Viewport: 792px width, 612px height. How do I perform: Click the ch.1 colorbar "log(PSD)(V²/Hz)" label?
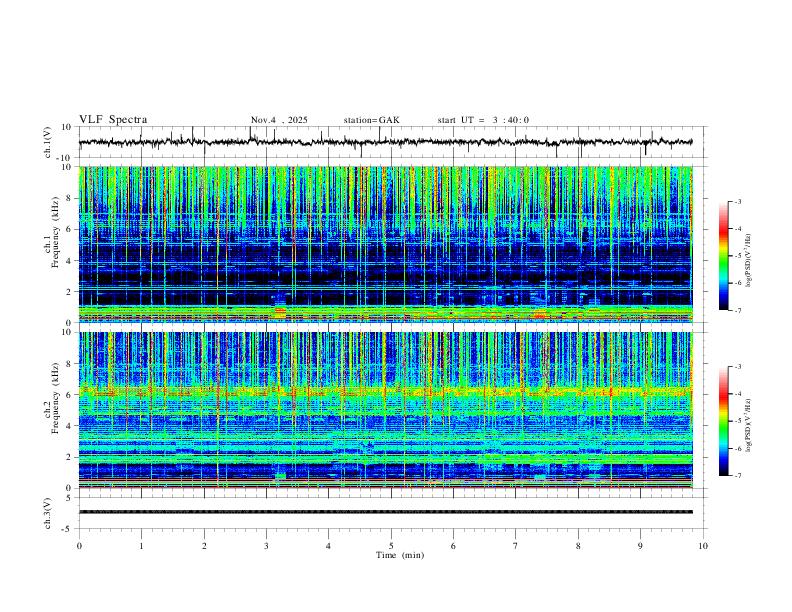(749, 261)
